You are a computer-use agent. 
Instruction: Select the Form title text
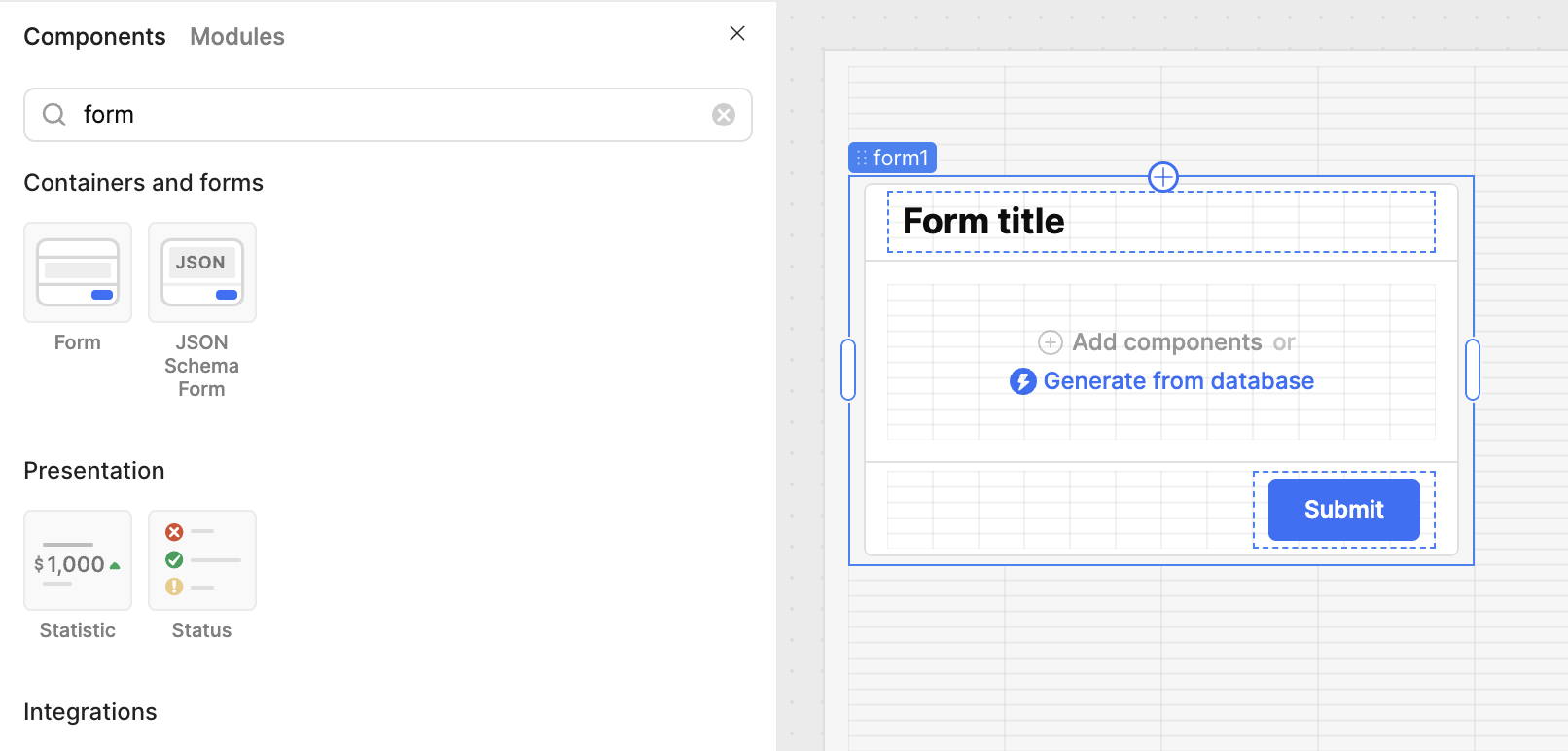click(x=983, y=222)
